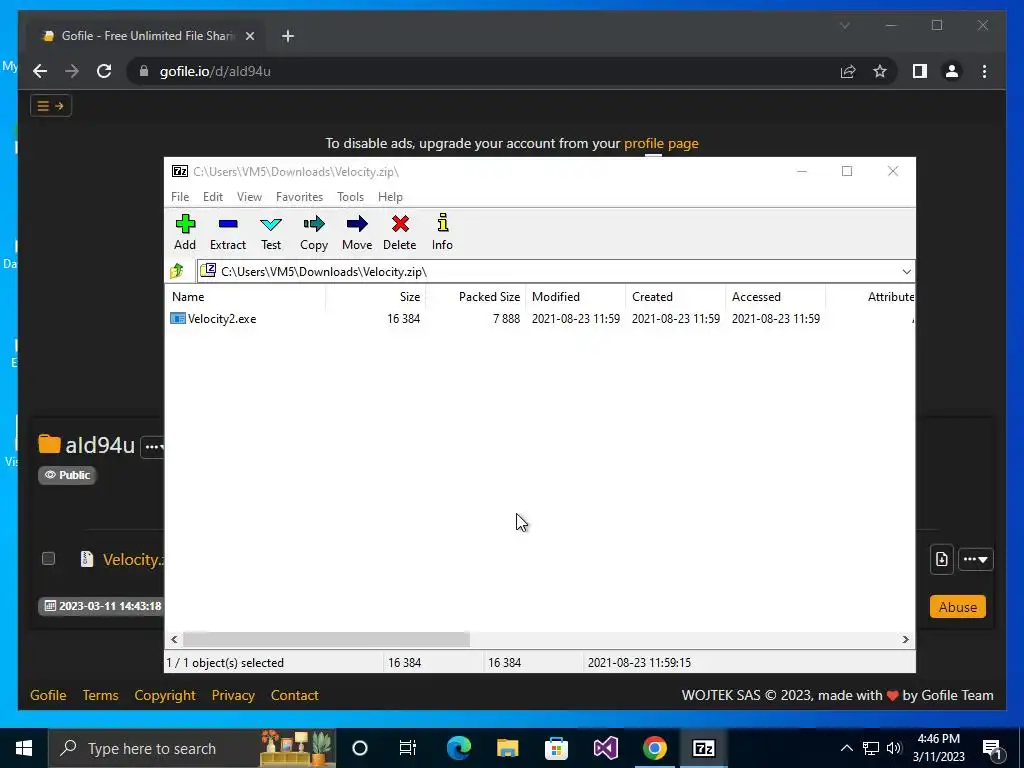1024x768 pixels.
Task: Tick the checkbox beside Velocity file
Action: (48, 558)
